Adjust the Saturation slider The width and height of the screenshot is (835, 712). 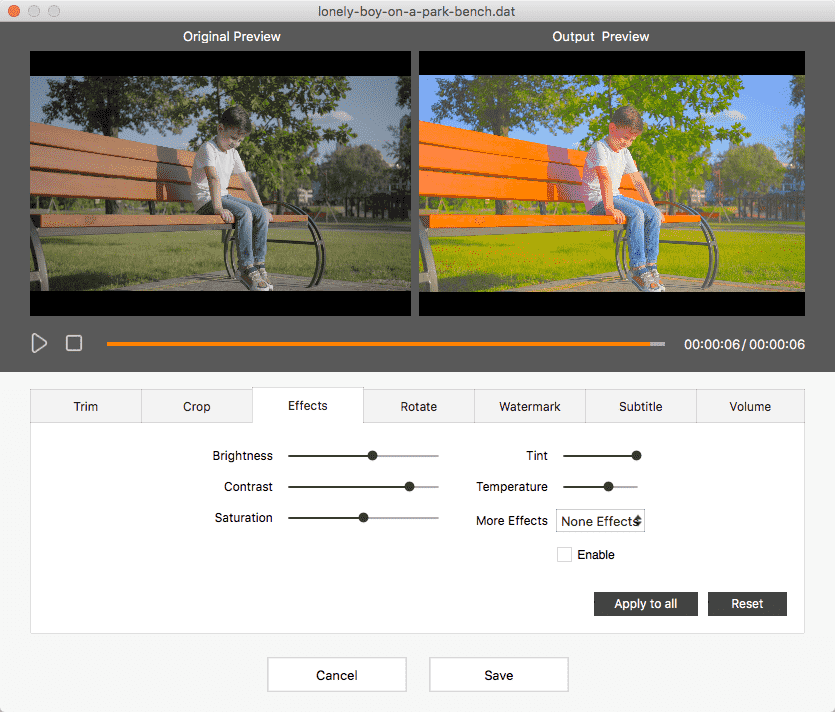pos(363,517)
